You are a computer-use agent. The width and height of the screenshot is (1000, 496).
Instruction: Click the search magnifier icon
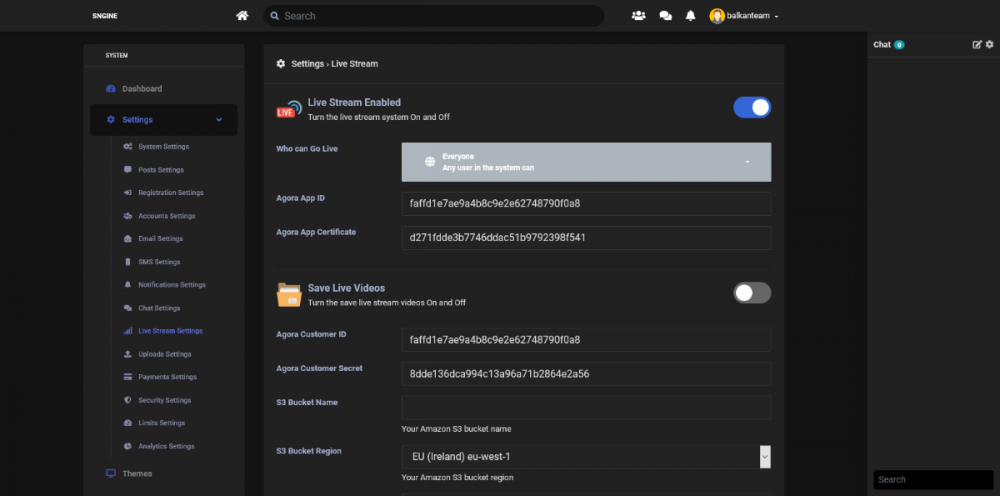tap(275, 16)
